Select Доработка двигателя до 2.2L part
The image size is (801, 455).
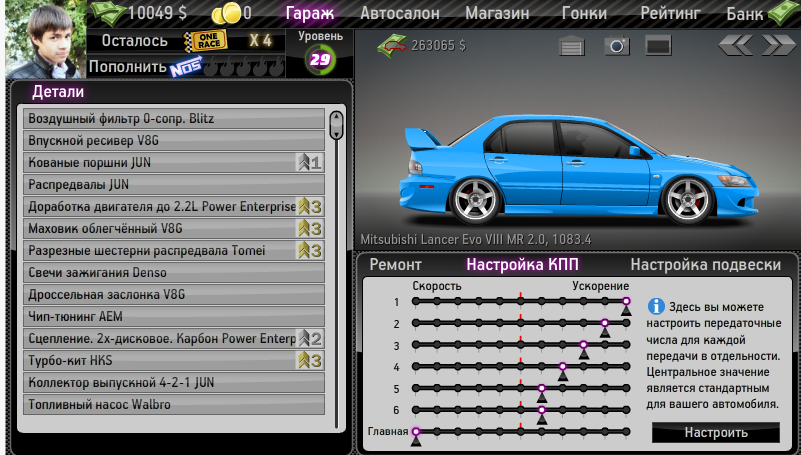pyautogui.click(x=174, y=206)
